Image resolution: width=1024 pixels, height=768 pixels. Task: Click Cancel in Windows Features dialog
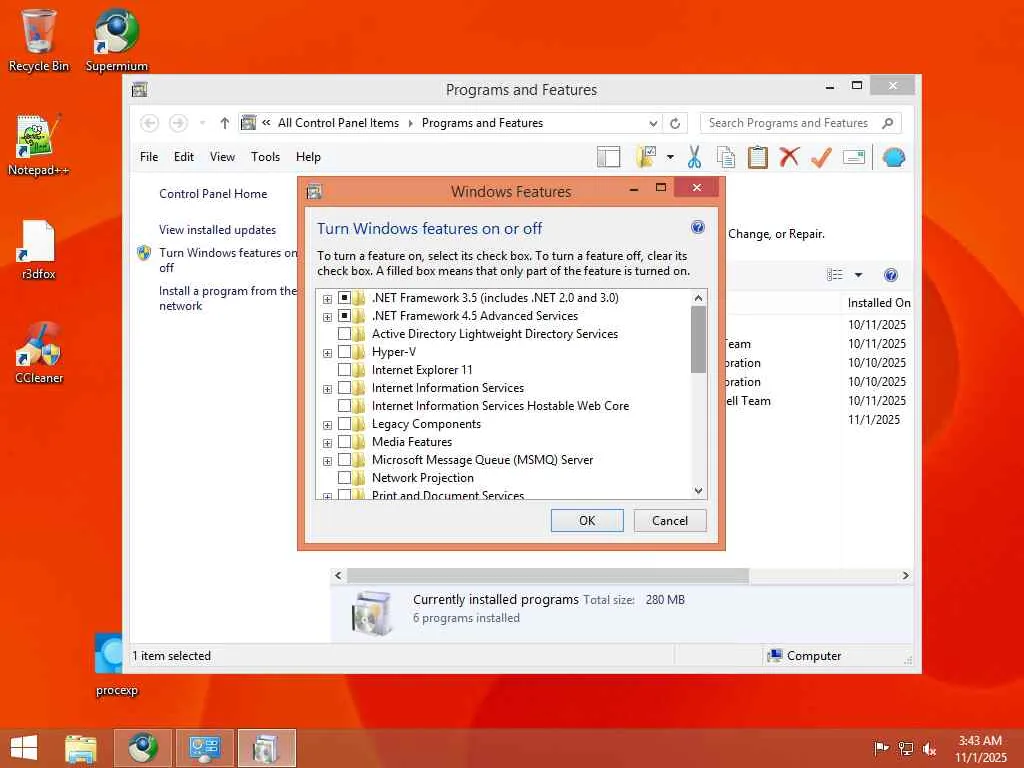point(670,520)
